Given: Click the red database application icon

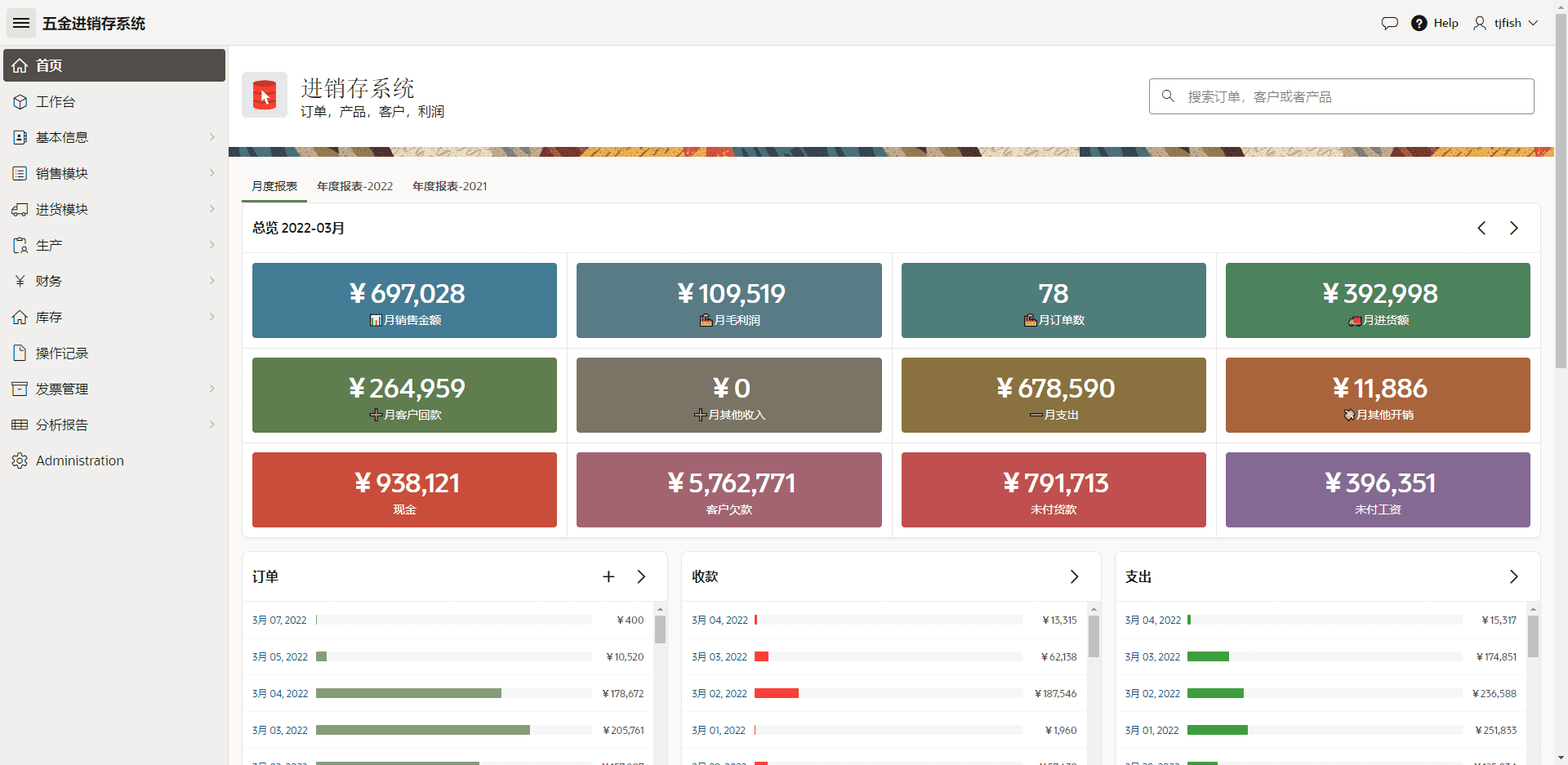Looking at the screenshot, I should (265, 95).
